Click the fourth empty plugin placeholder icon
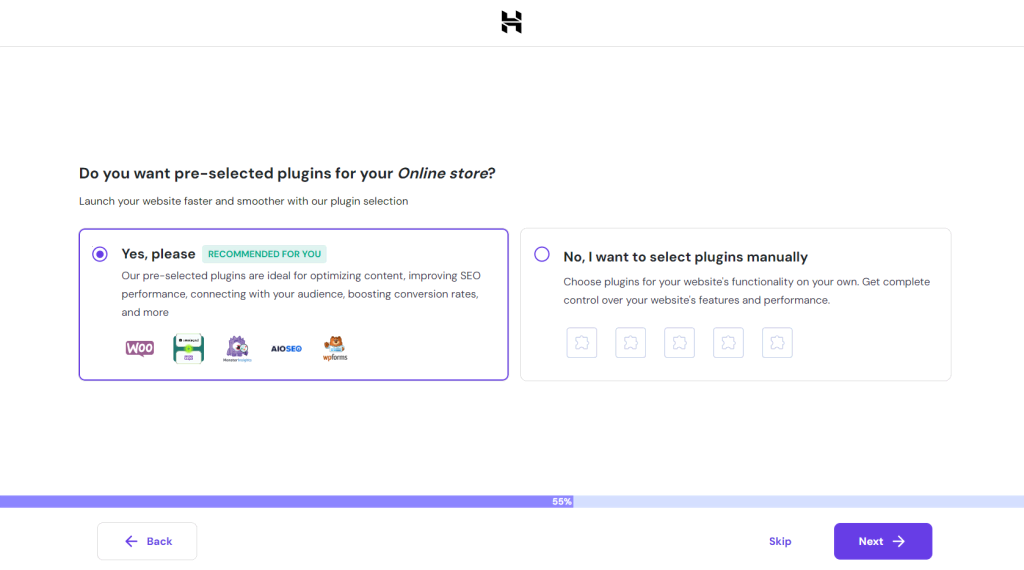Screen dimensions: 1024x570 [x=728, y=343]
